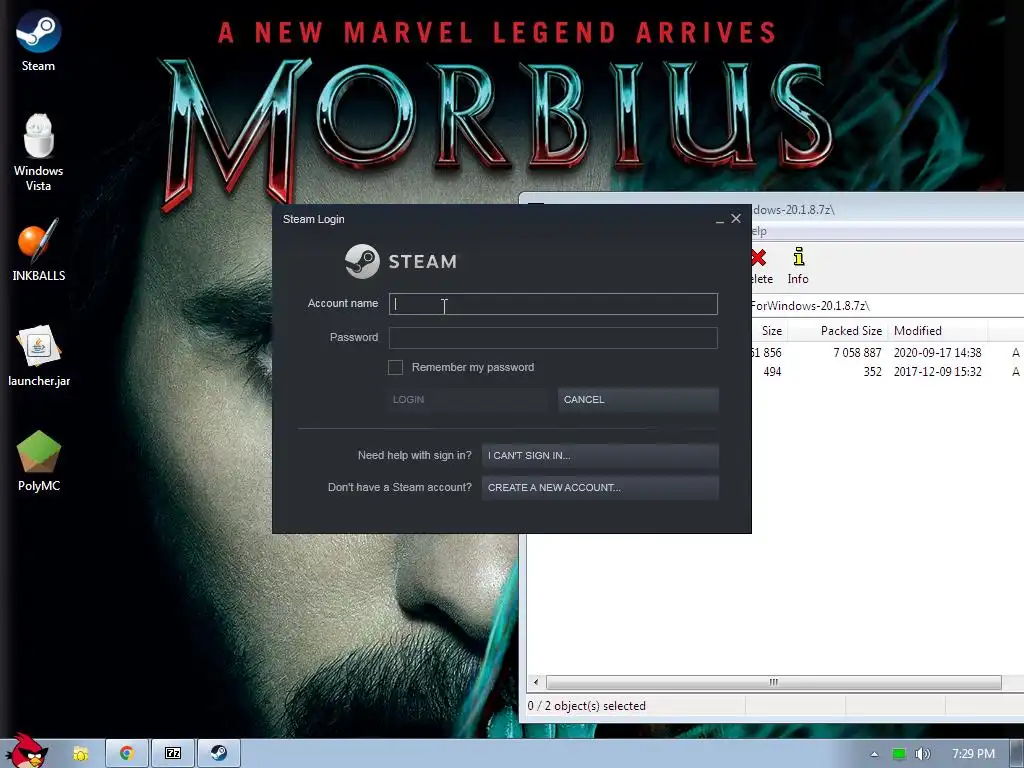Sort 7-Zip list by Packed Size column
The width and height of the screenshot is (1024, 768).
(838, 331)
